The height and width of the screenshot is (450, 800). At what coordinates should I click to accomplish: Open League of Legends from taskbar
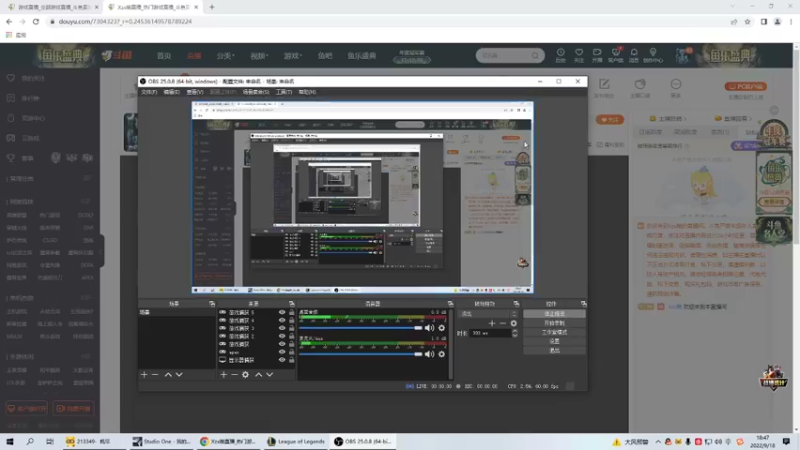296,442
